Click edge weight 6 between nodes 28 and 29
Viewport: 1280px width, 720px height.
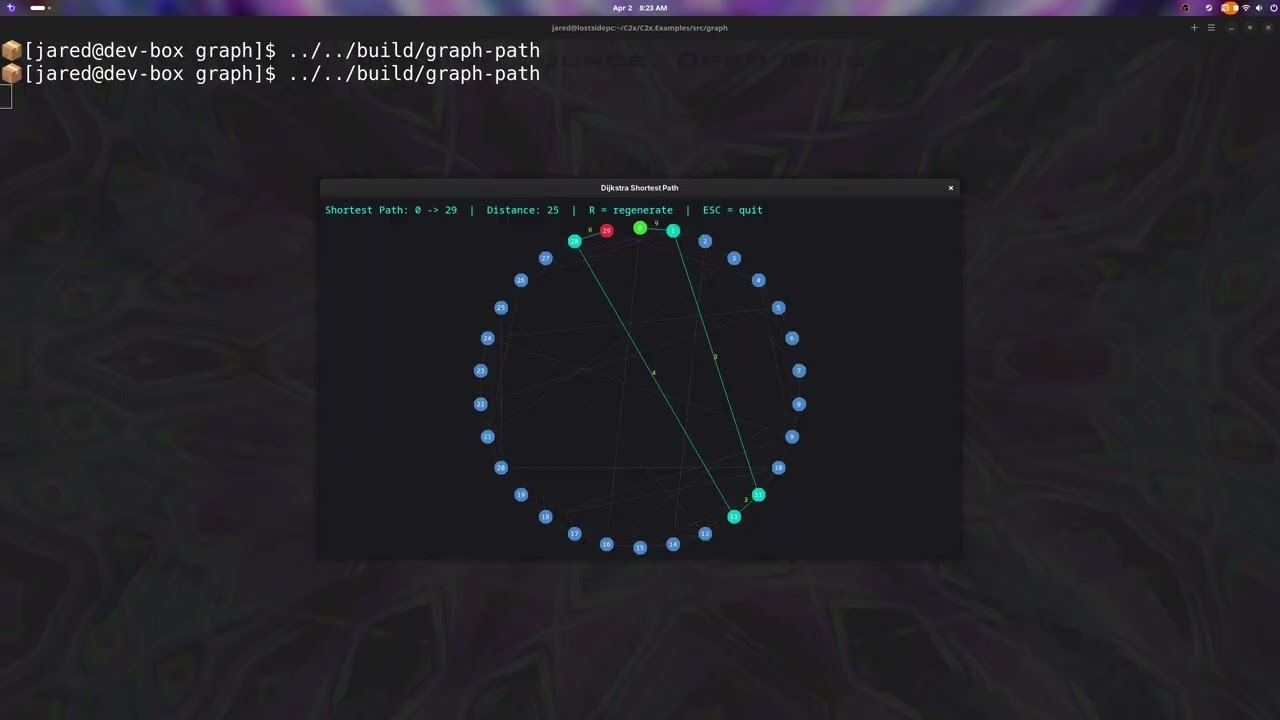click(x=590, y=230)
